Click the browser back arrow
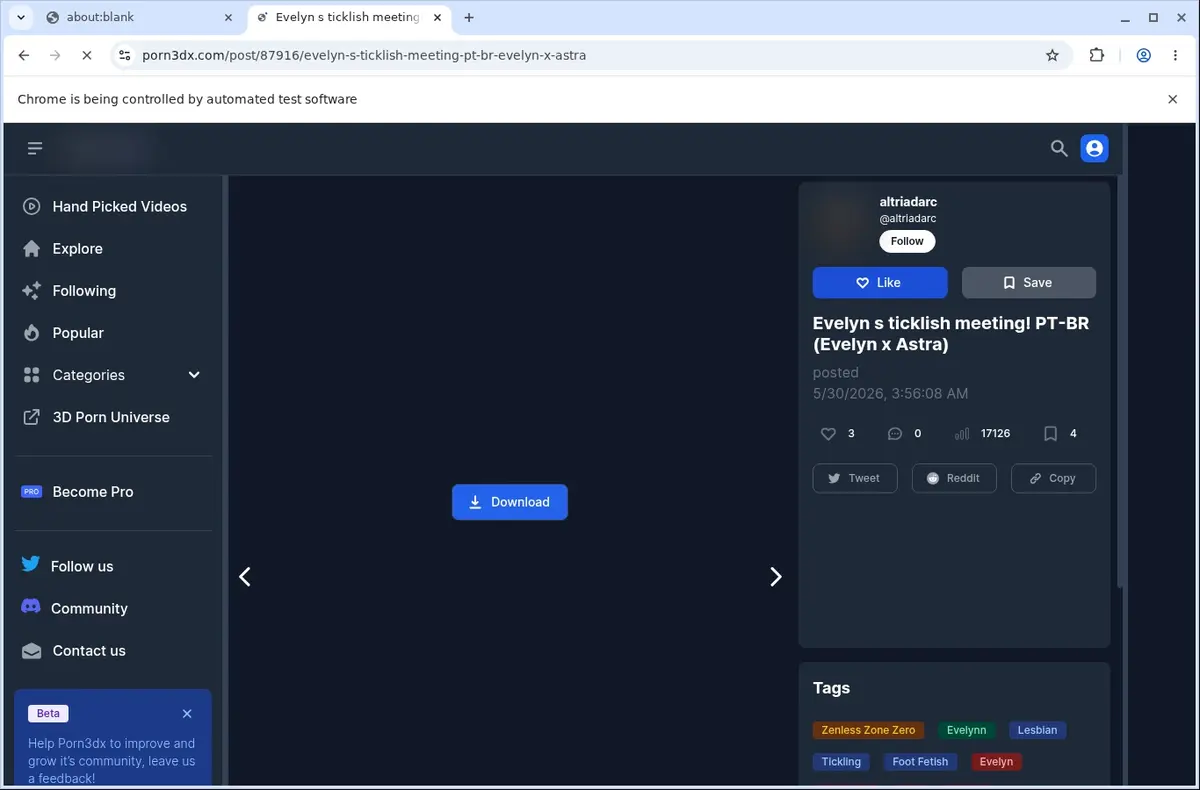 24,55
